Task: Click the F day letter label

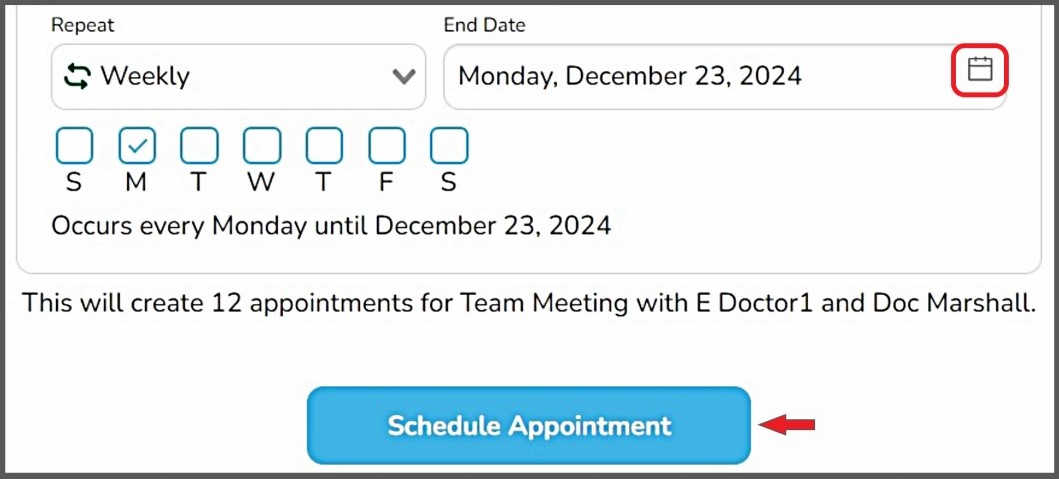Action: [387, 182]
